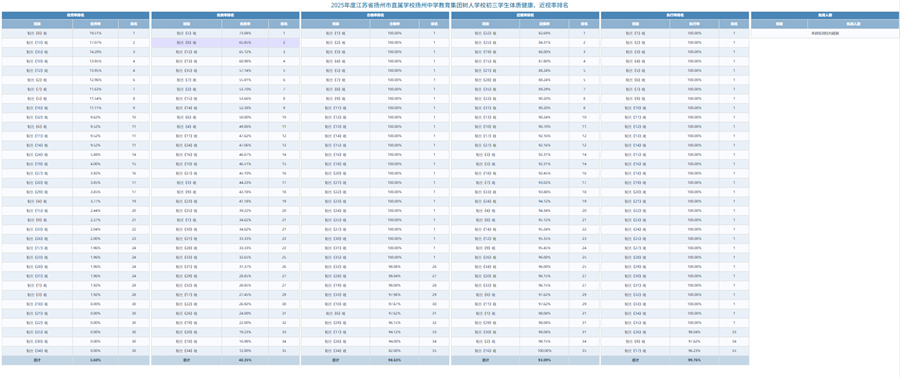Select the 12.00% rate cell
The height and width of the screenshot is (378, 900).
point(245,350)
